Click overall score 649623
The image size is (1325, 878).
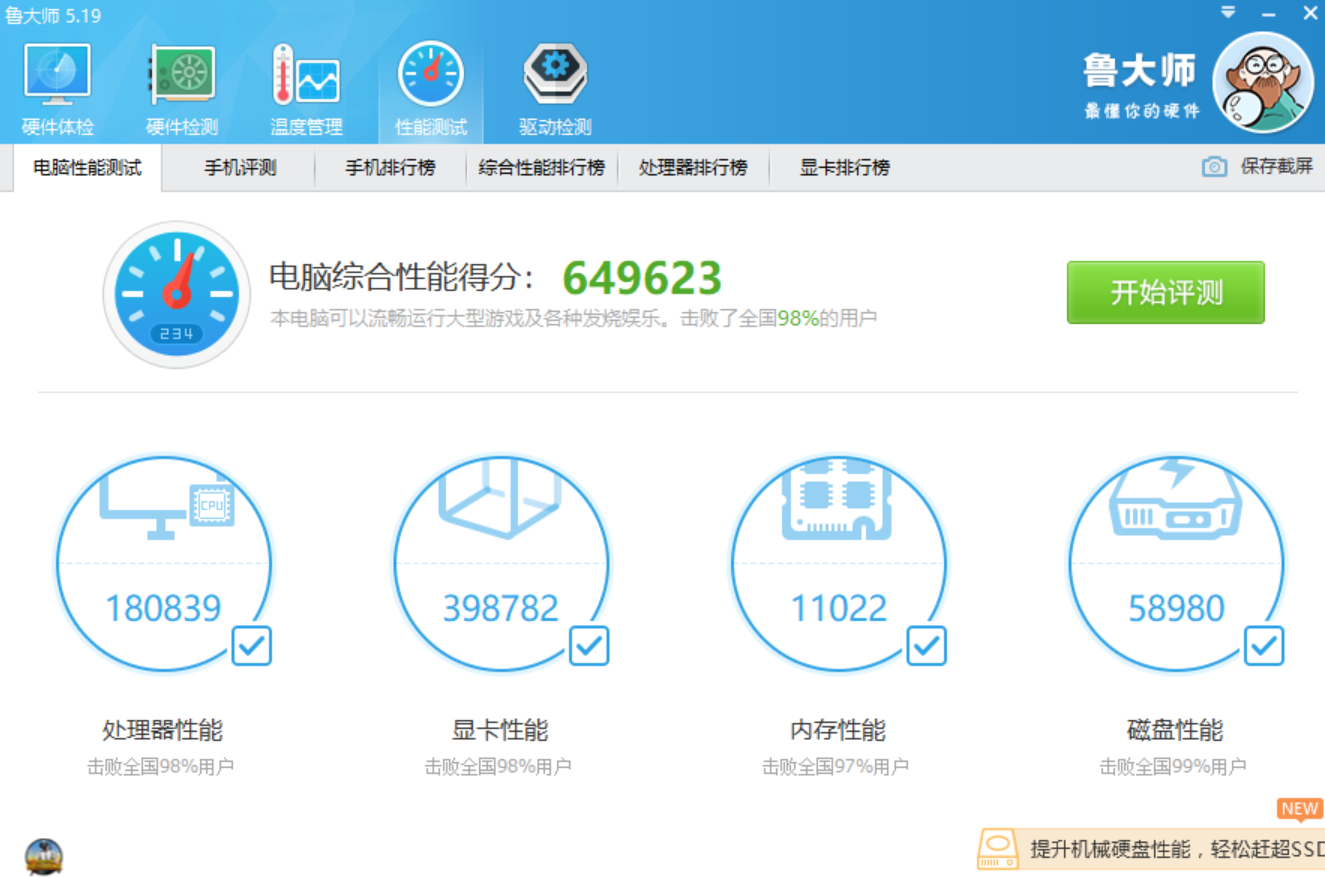(642, 278)
